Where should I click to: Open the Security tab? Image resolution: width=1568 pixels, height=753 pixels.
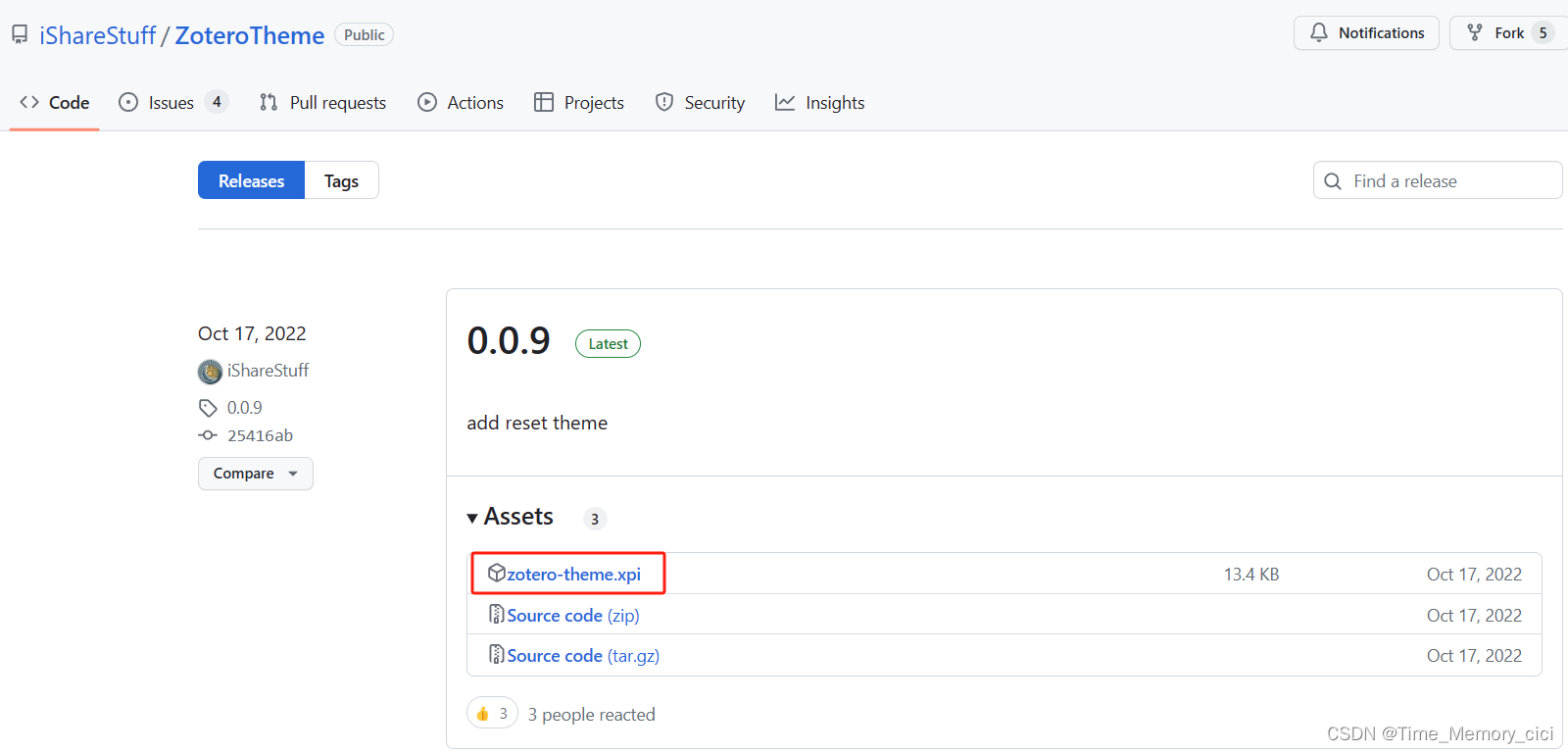click(x=700, y=103)
